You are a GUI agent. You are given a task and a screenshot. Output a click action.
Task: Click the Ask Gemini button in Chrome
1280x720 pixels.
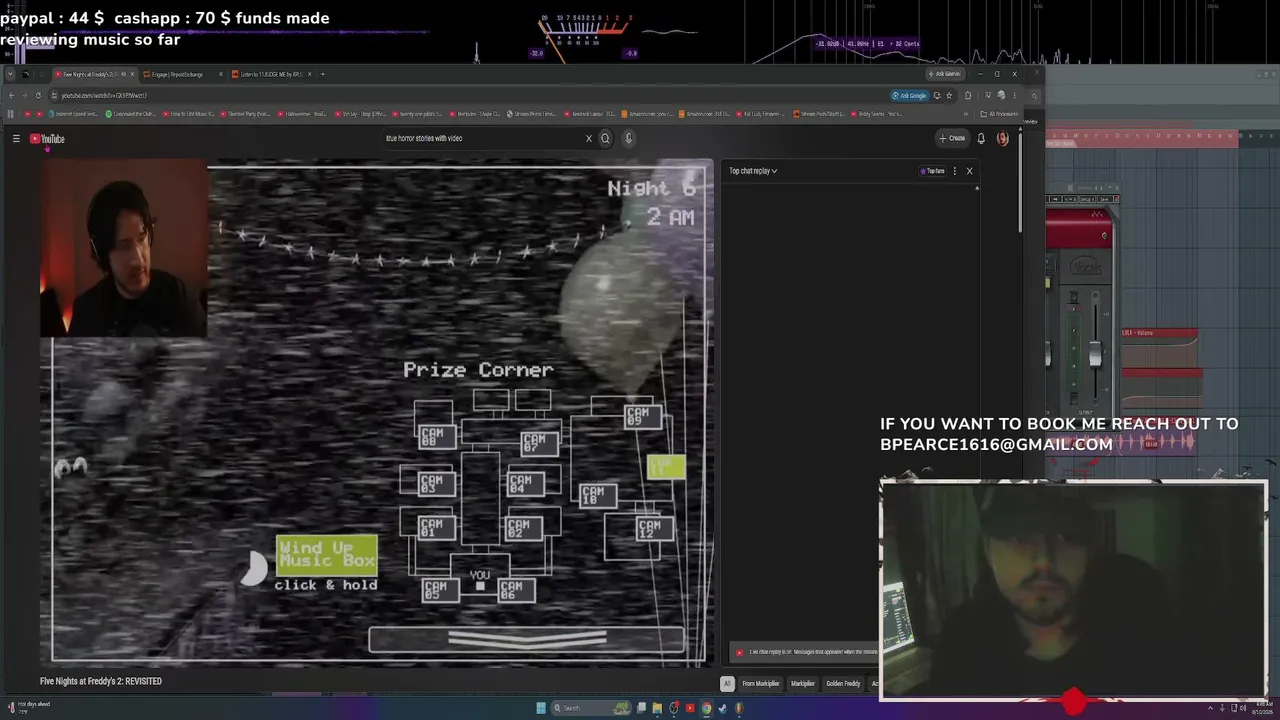click(945, 74)
